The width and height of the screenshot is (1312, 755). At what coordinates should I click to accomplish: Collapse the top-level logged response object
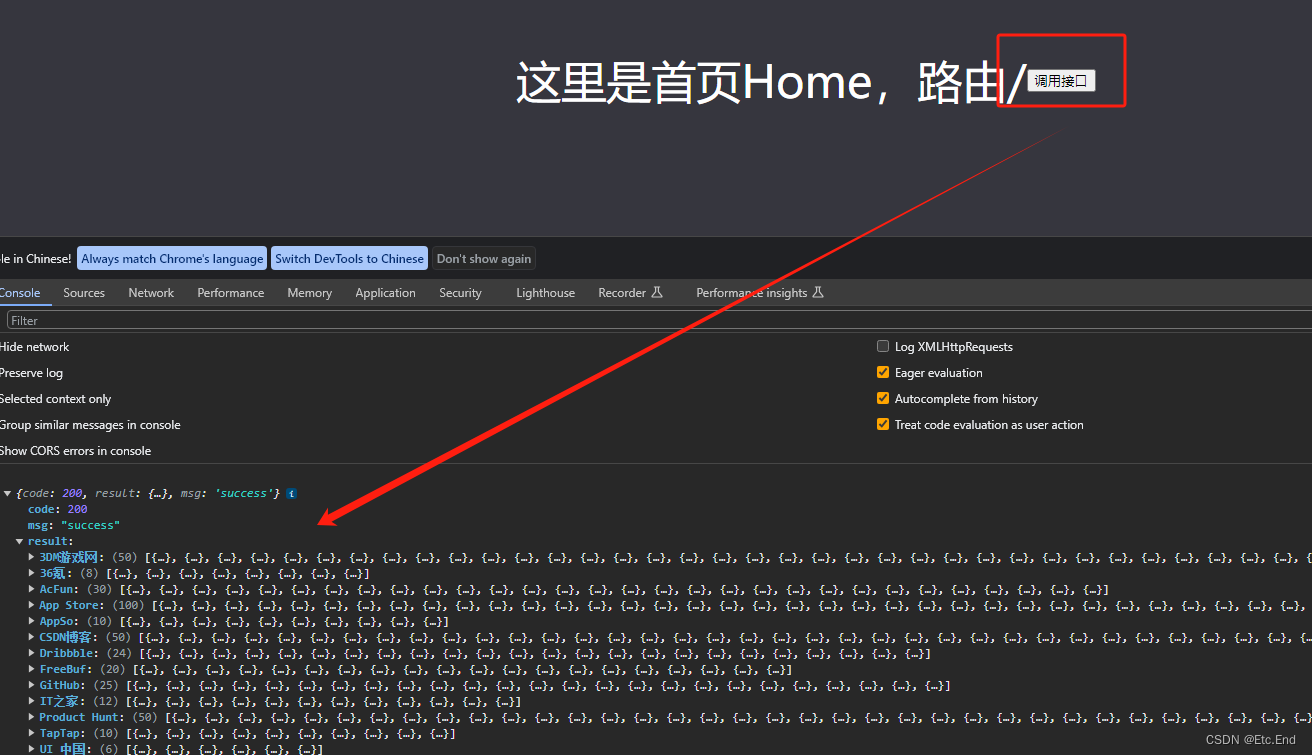point(8,493)
